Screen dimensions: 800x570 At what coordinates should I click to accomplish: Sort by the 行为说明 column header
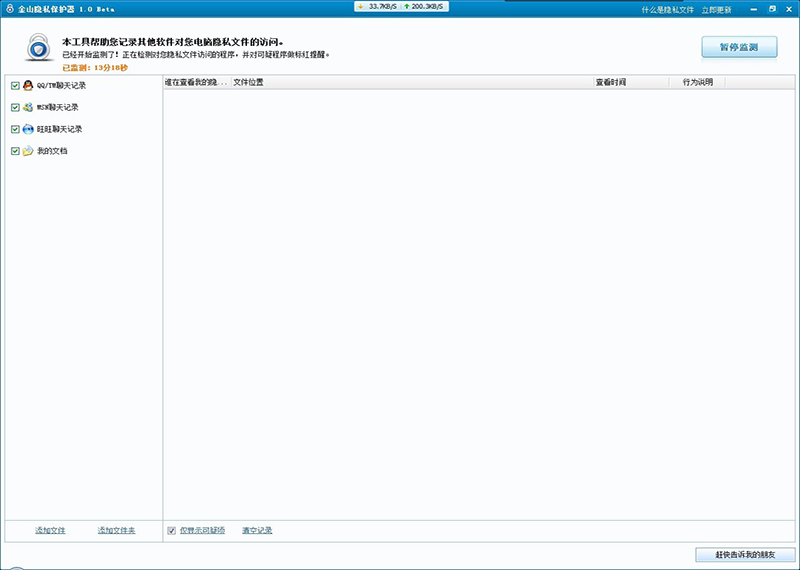click(x=697, y=82)
